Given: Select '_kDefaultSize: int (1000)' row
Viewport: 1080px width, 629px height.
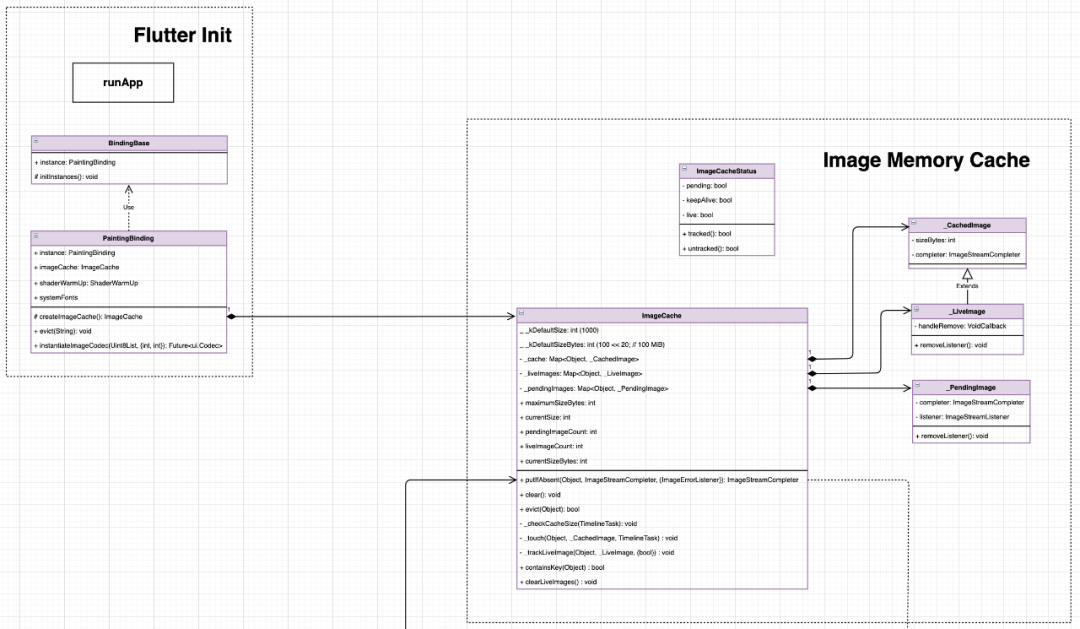Looking at the screenshot, I should pos(662,331).
